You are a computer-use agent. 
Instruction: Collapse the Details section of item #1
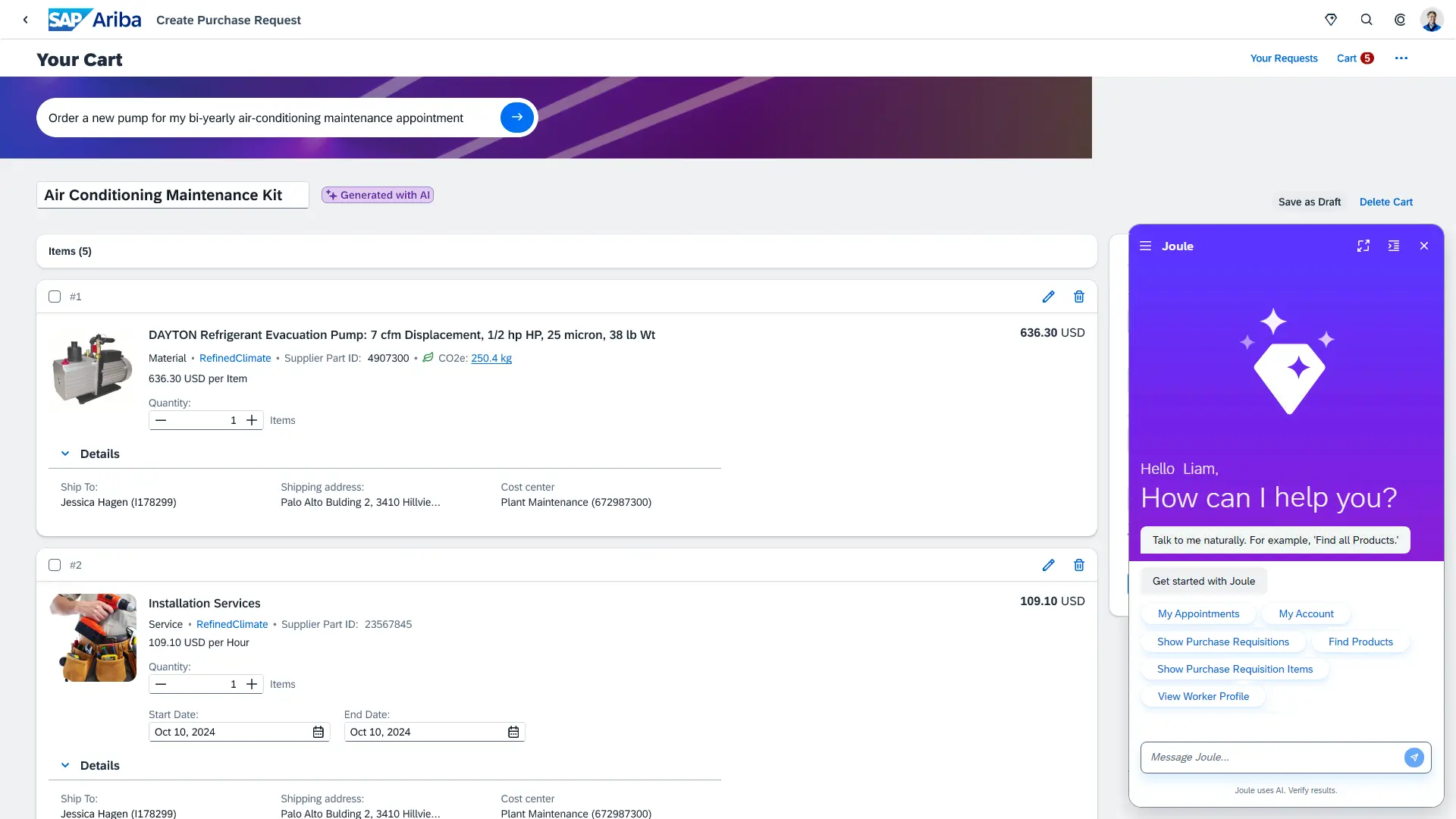click(65, 453)
